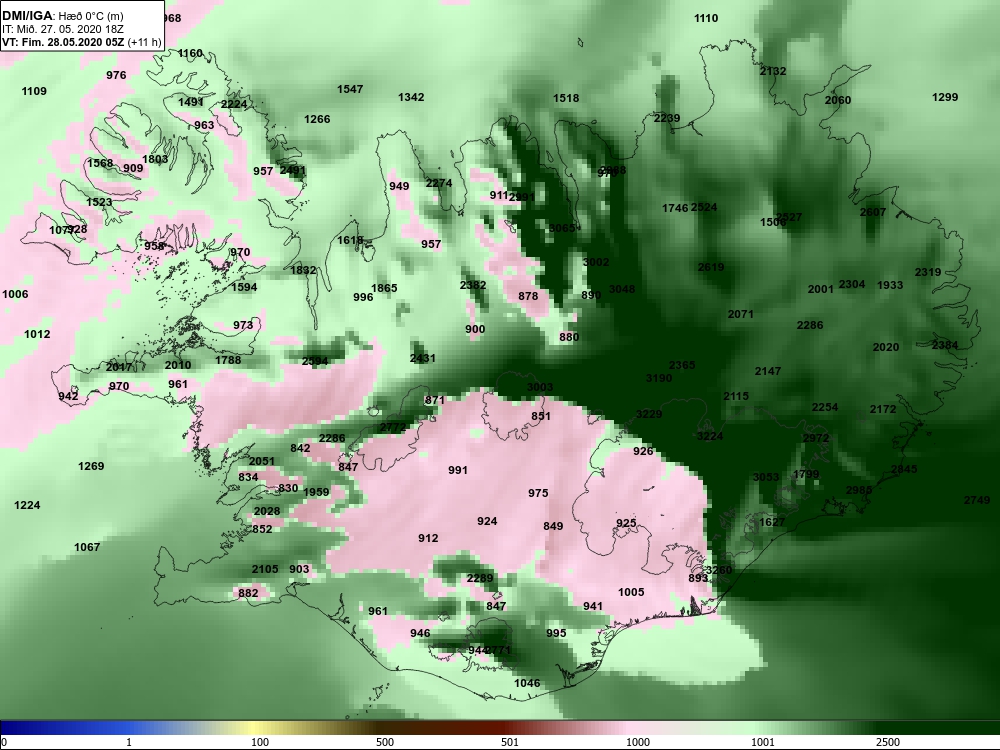The height and width of the screenshot is (750, 1000).
Task: Click the map value 1012
Action: click(37, 334)
